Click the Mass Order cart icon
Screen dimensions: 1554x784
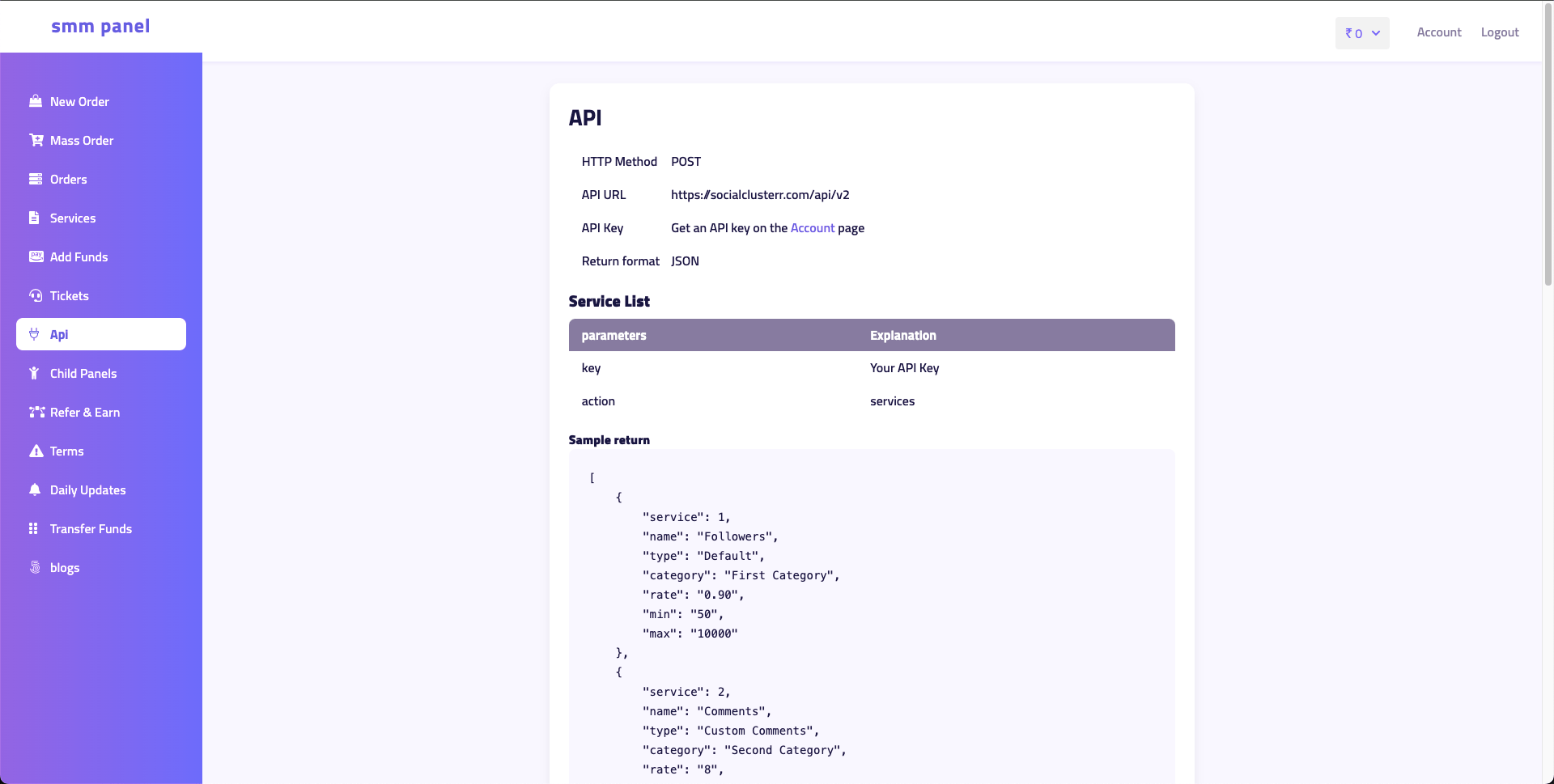click(x=36, y=140)
